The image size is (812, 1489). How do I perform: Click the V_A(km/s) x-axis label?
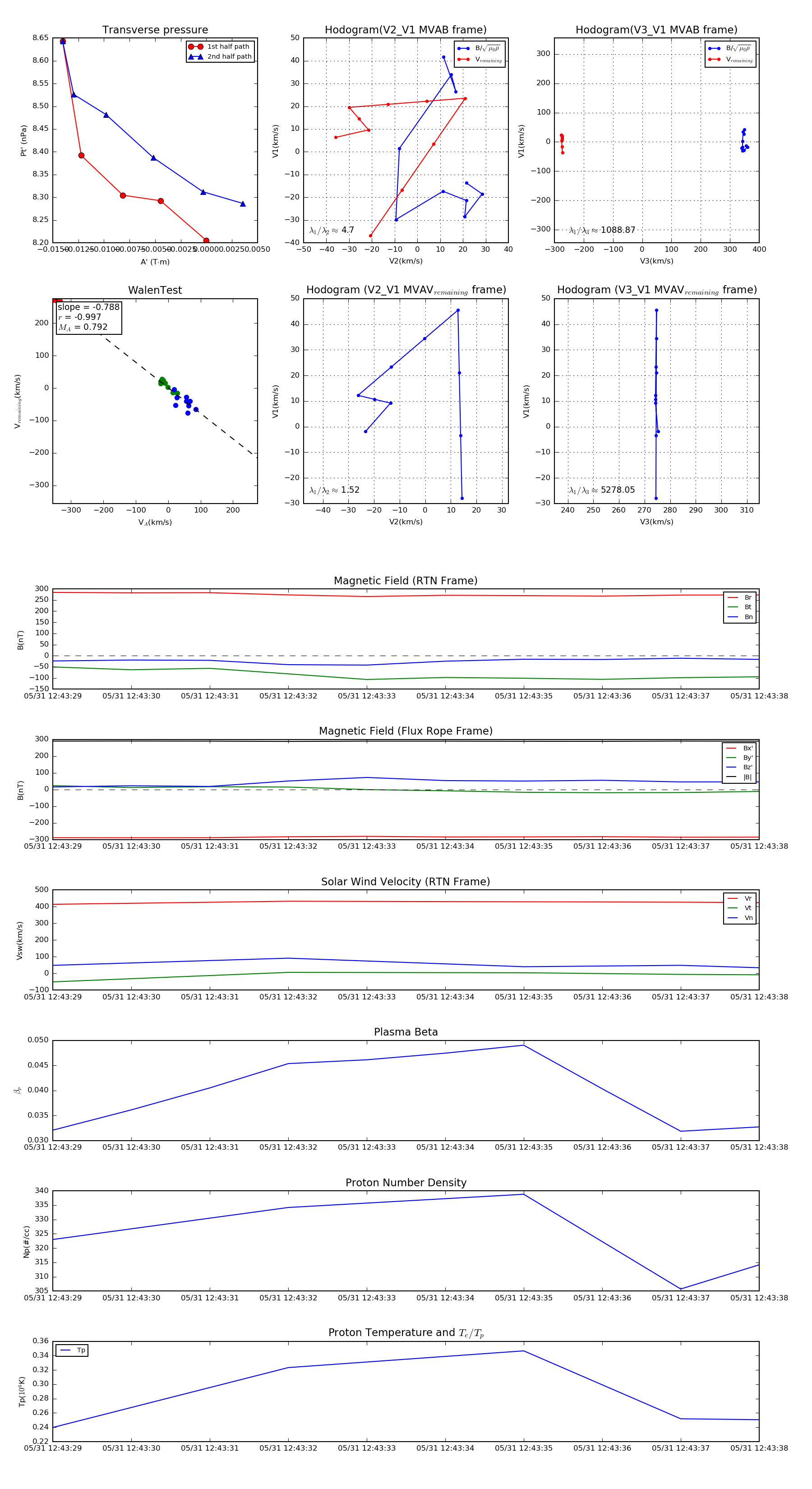[x=155, y=523]
